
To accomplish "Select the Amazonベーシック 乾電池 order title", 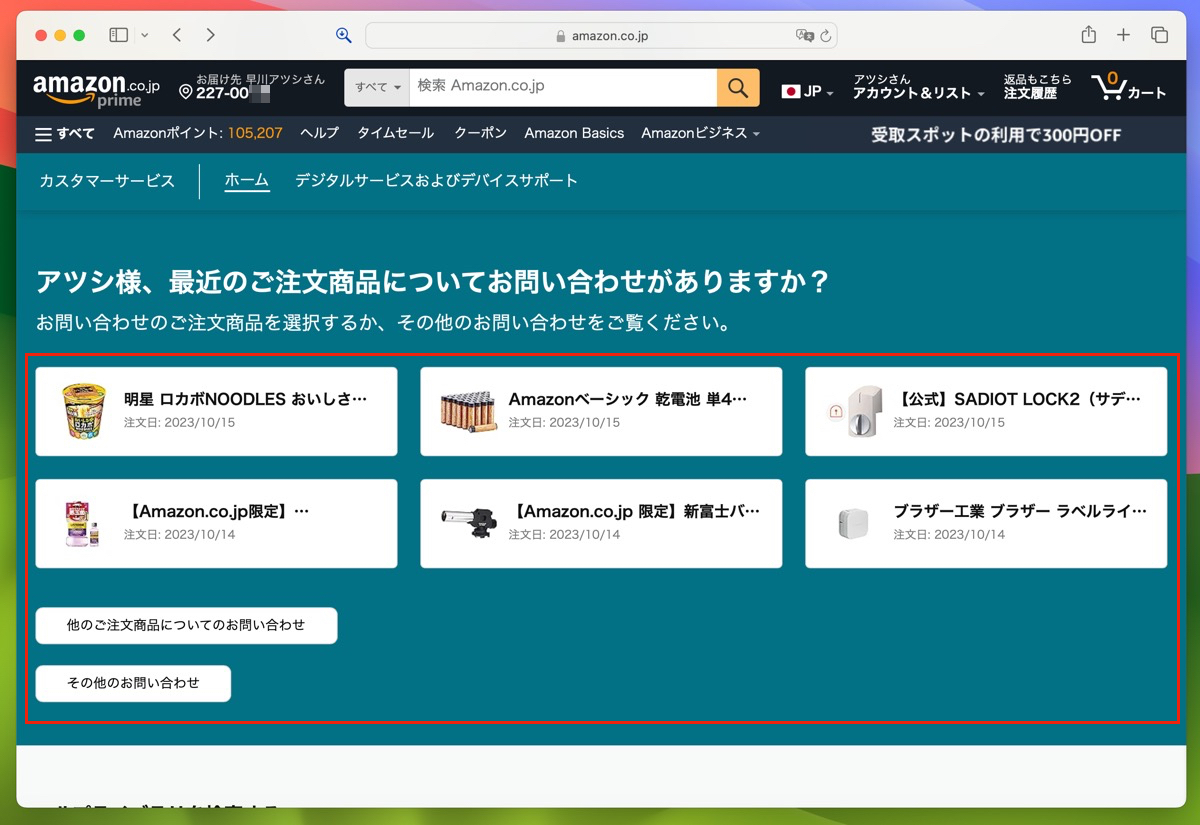I will 628,399.
